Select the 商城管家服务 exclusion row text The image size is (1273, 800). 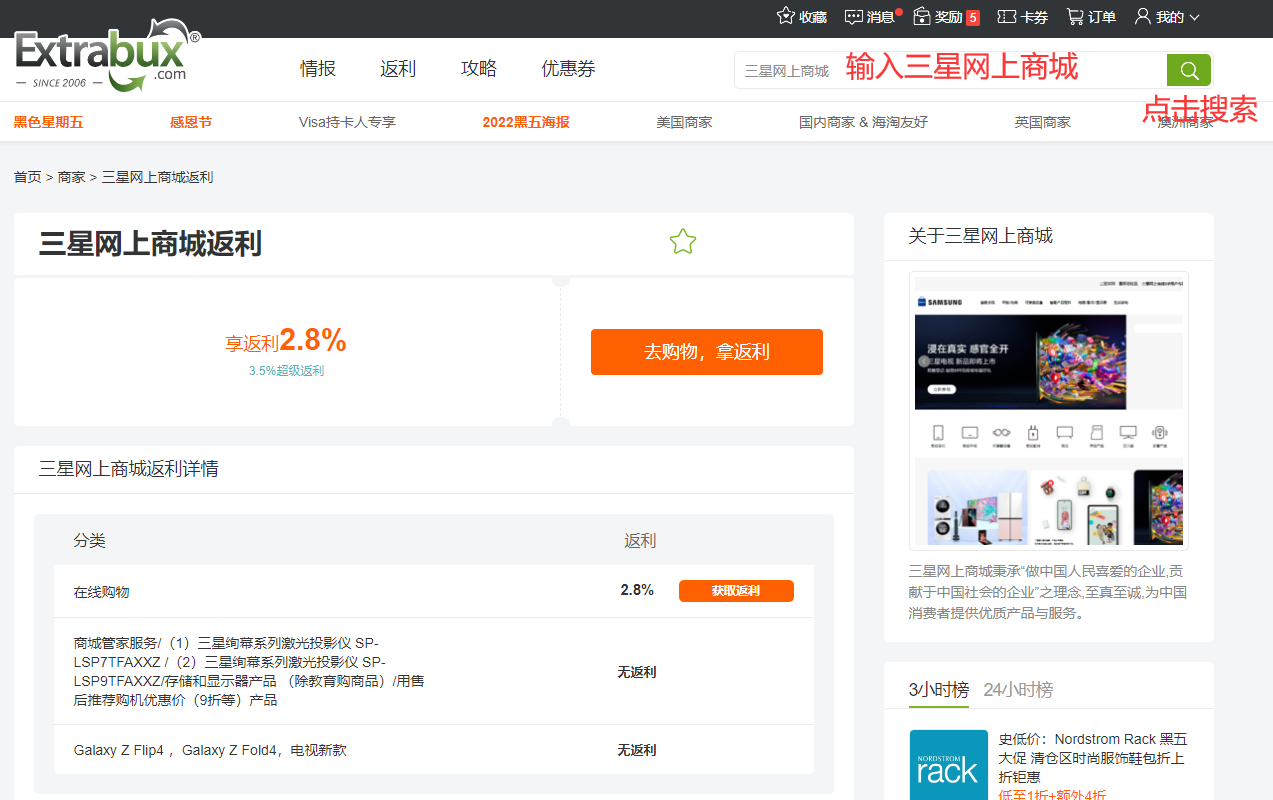[250, 671]
